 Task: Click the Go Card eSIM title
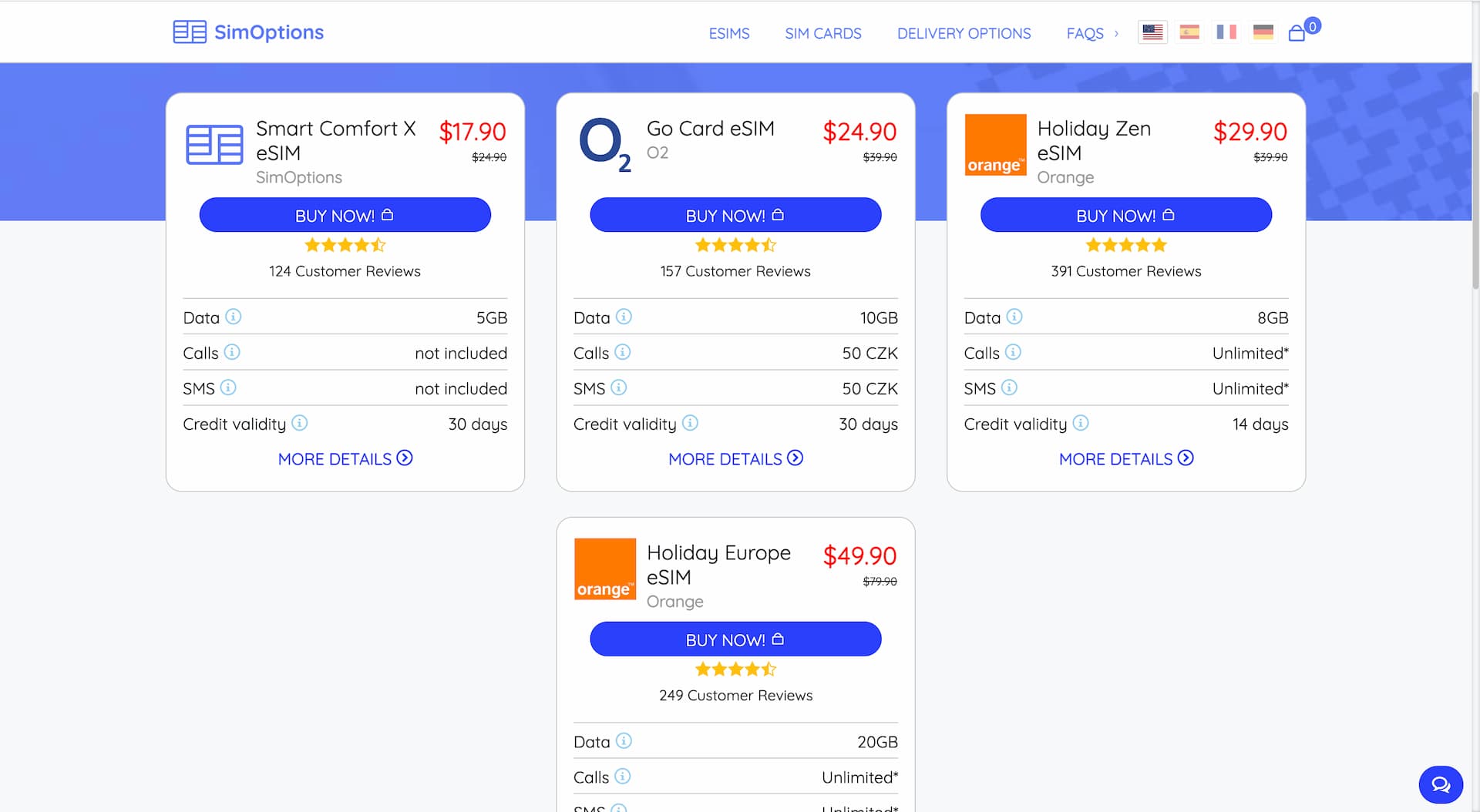pos(711,129)
